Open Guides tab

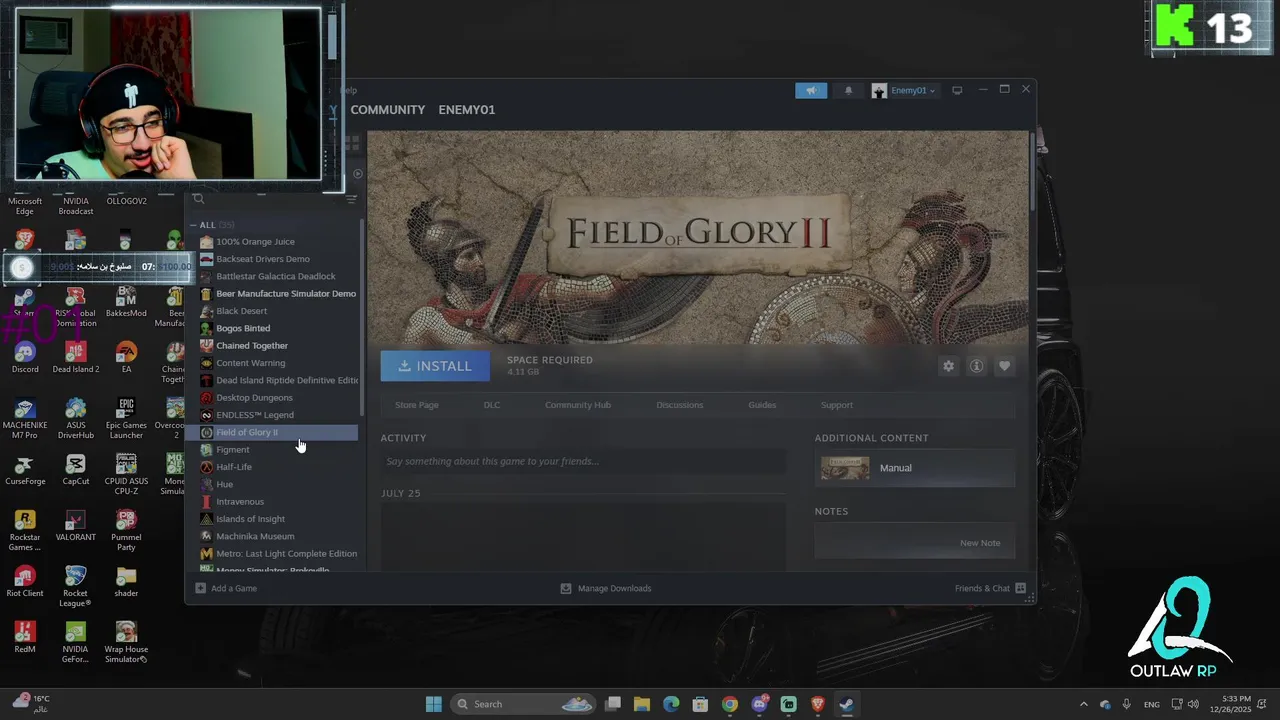click(x=762, y=405)
